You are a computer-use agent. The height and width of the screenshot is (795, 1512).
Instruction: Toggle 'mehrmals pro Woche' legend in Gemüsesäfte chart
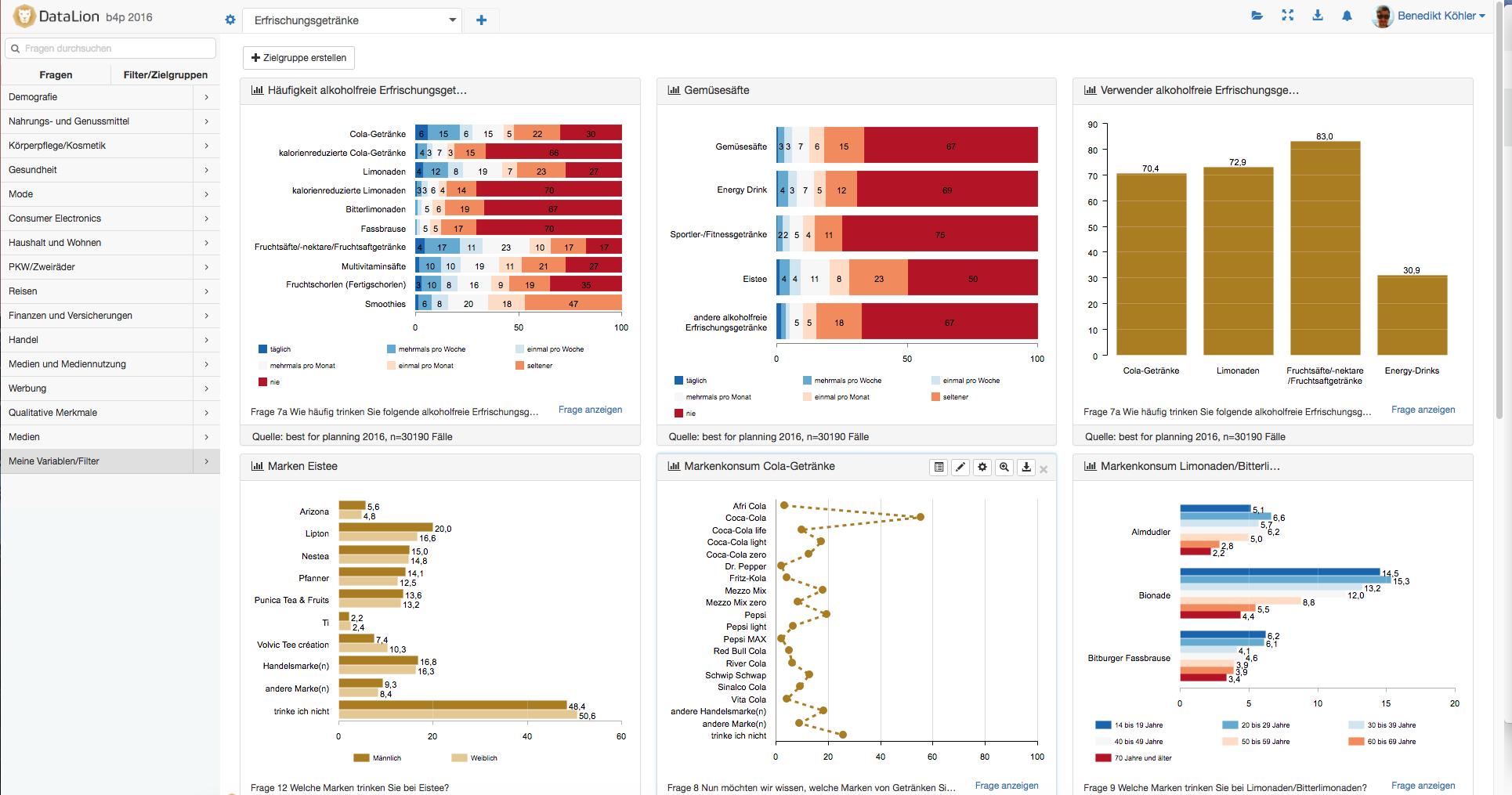coord(842,381)
